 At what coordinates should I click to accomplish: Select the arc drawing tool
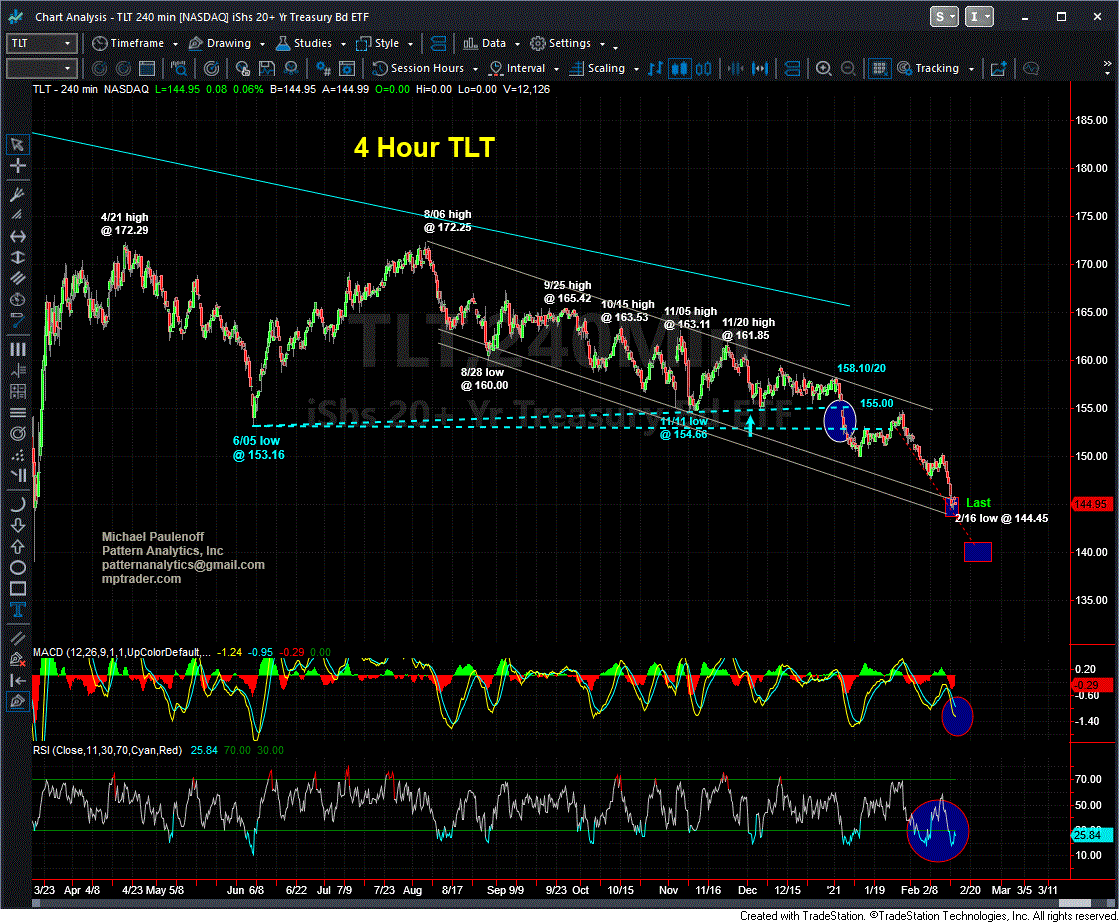pyautogui.click(x=17, y=504)
